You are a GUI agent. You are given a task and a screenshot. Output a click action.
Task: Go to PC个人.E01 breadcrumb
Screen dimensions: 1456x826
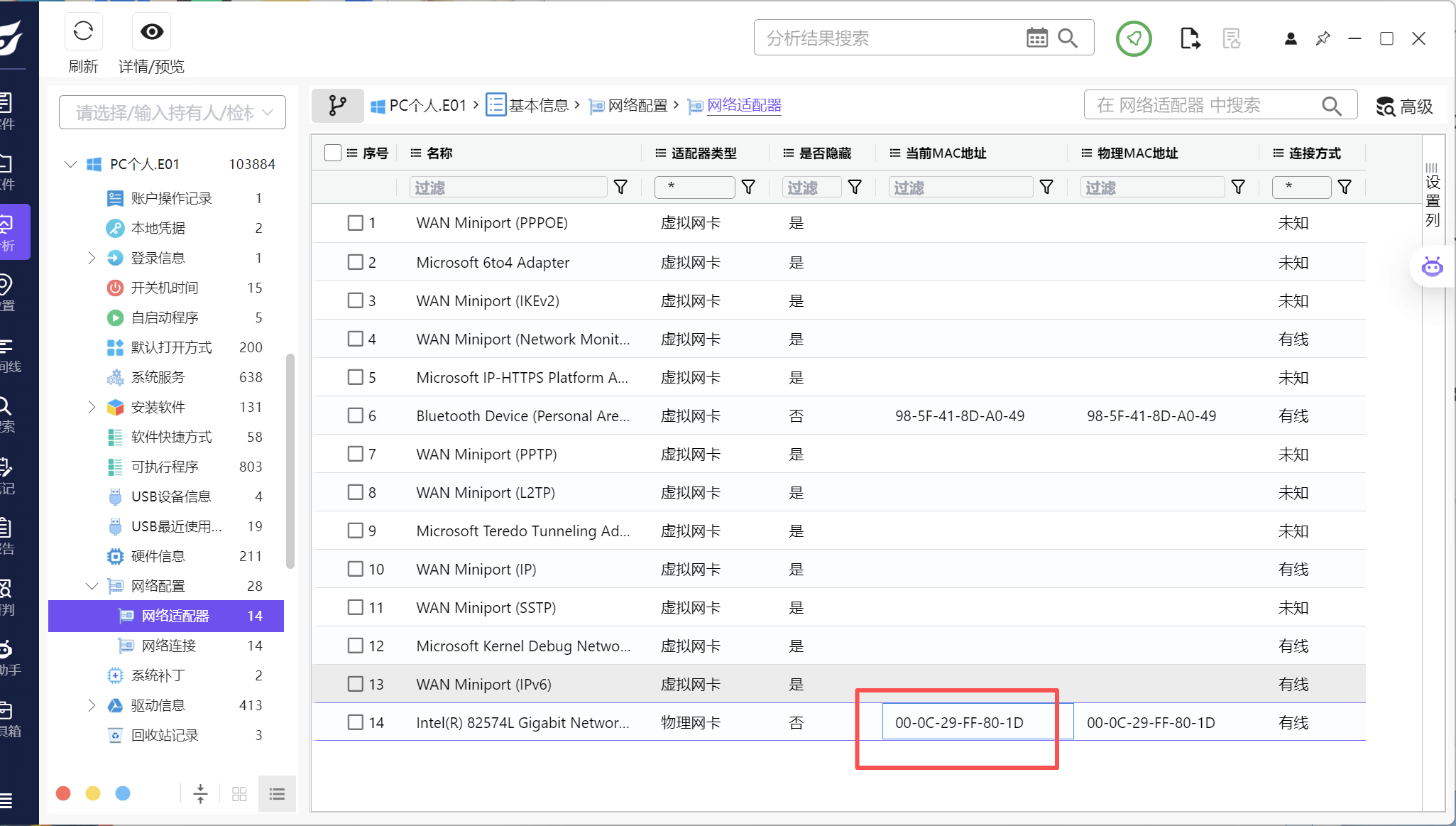pos(418,106)
